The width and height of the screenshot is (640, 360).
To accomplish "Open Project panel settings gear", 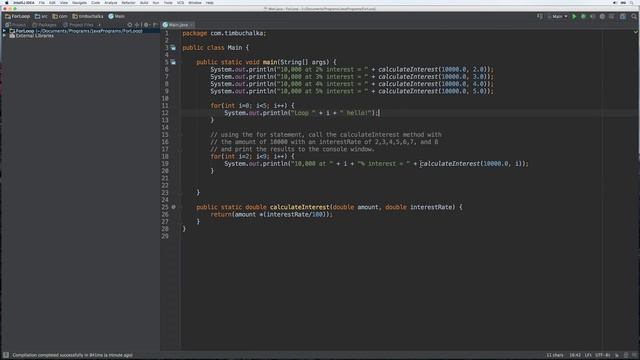I will click(146, 25).
